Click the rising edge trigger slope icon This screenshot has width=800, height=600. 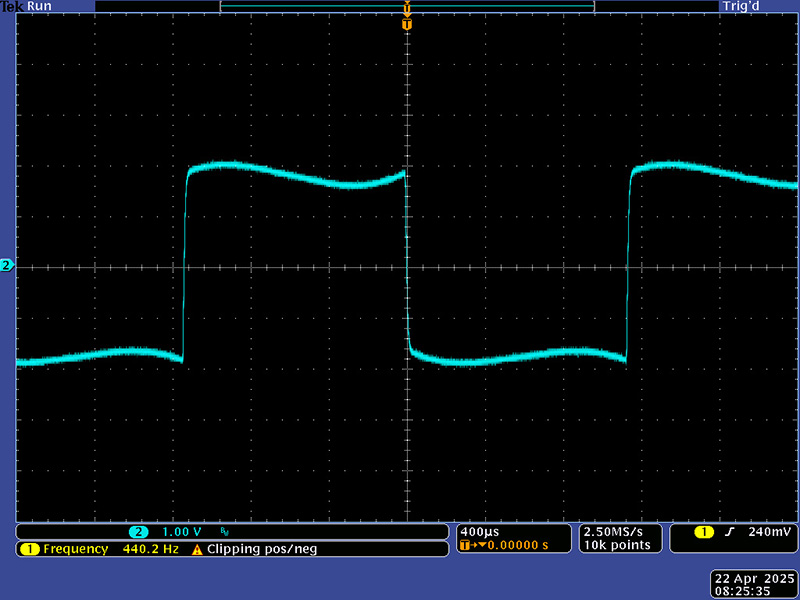[729, 532]
